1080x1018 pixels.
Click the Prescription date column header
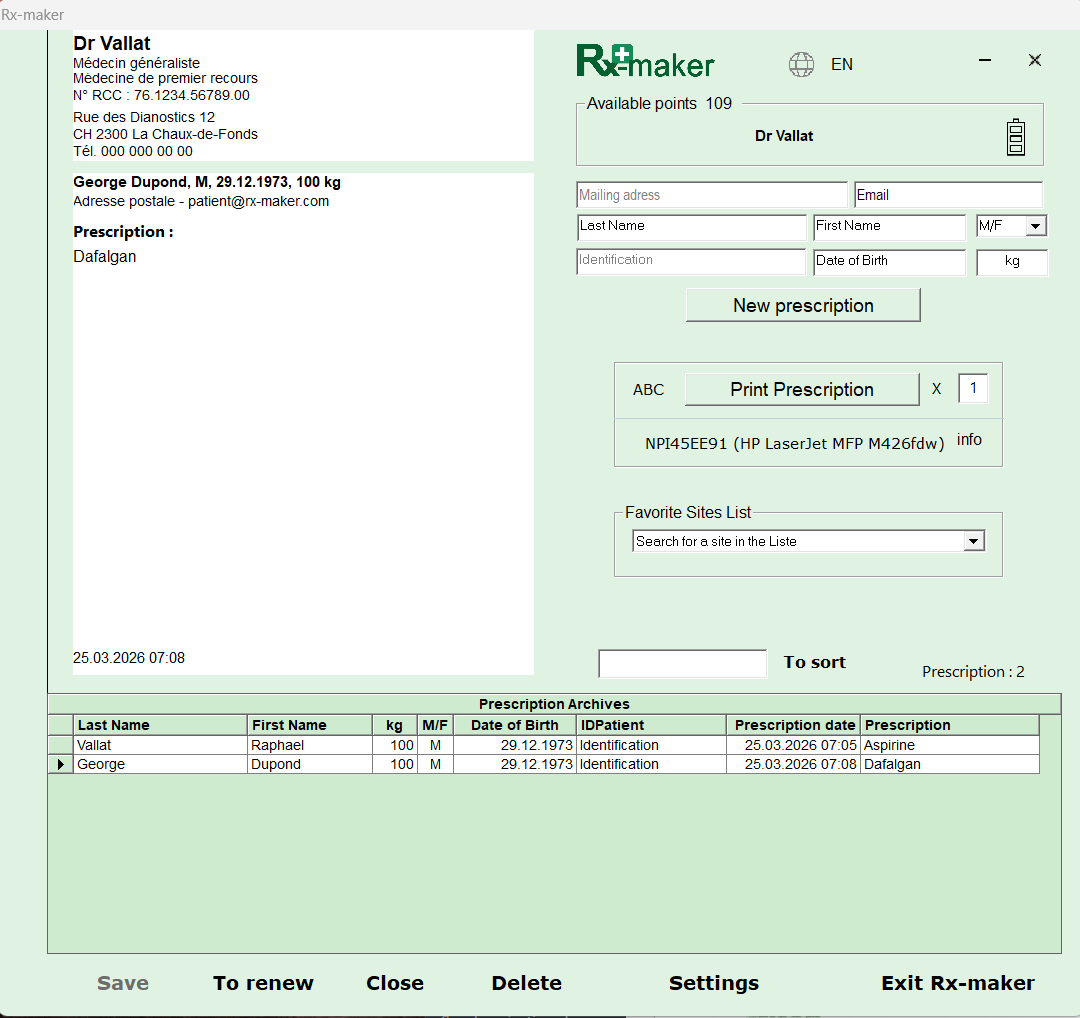(794, 725)
